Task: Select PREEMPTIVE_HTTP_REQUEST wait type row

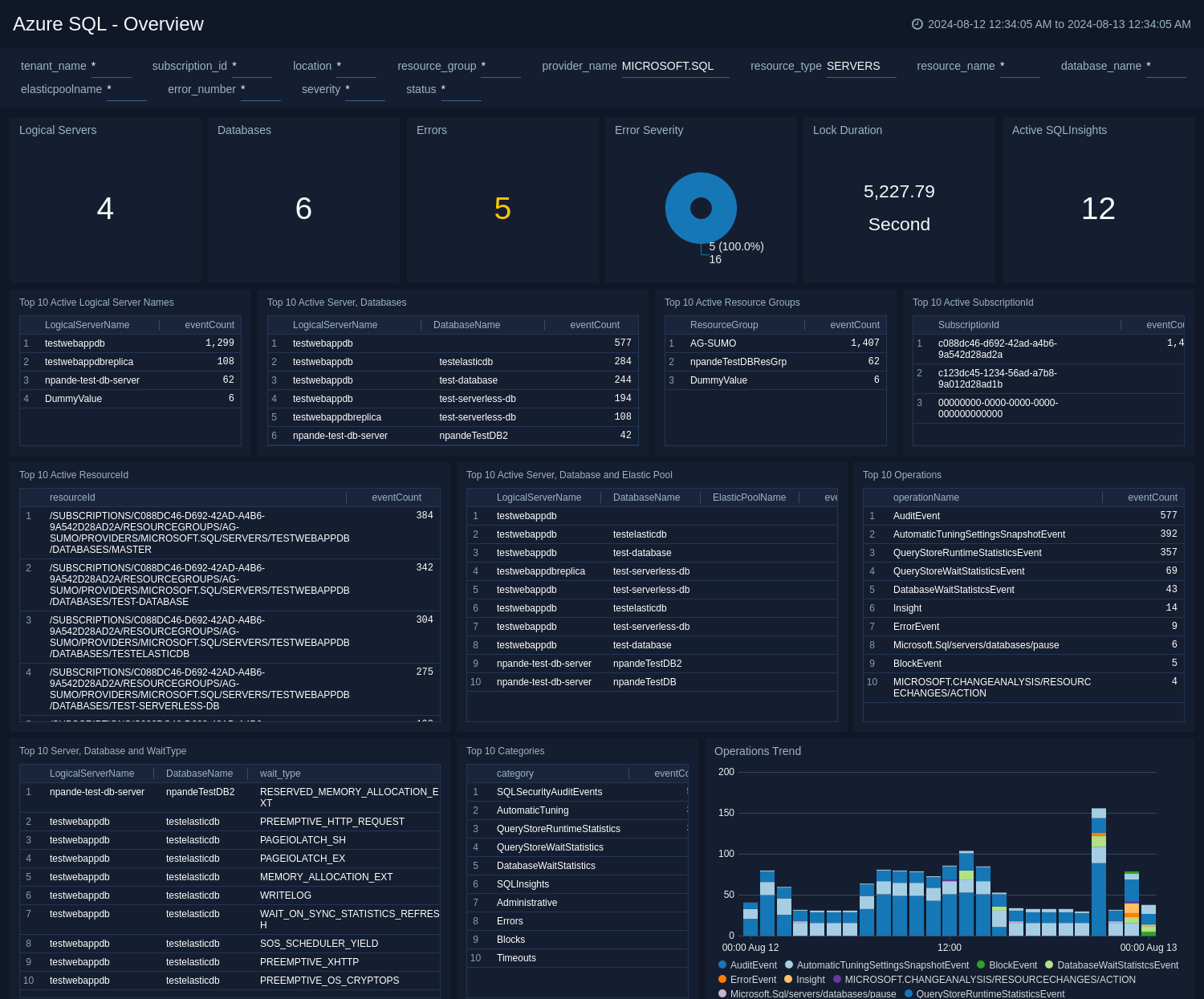Action: coord(230,822)
